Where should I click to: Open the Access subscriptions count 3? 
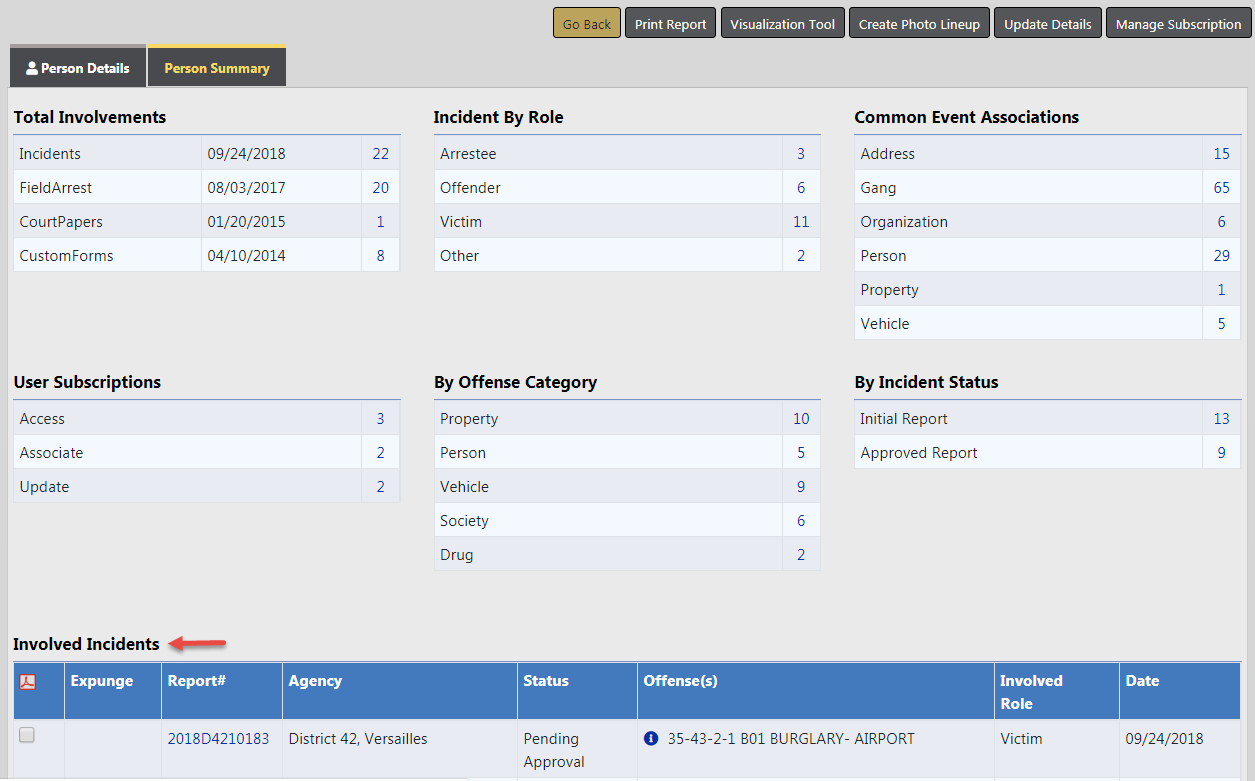tap(380, 419)
